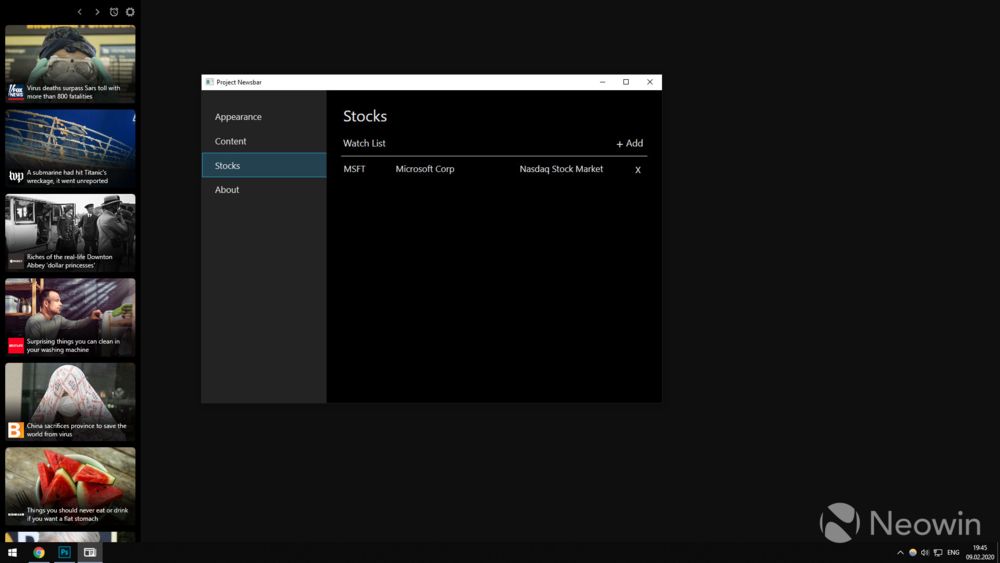This screenshot has height=563, width=1000.
Task: Go to next news page arrow
Action: click(x=97, y=11)
